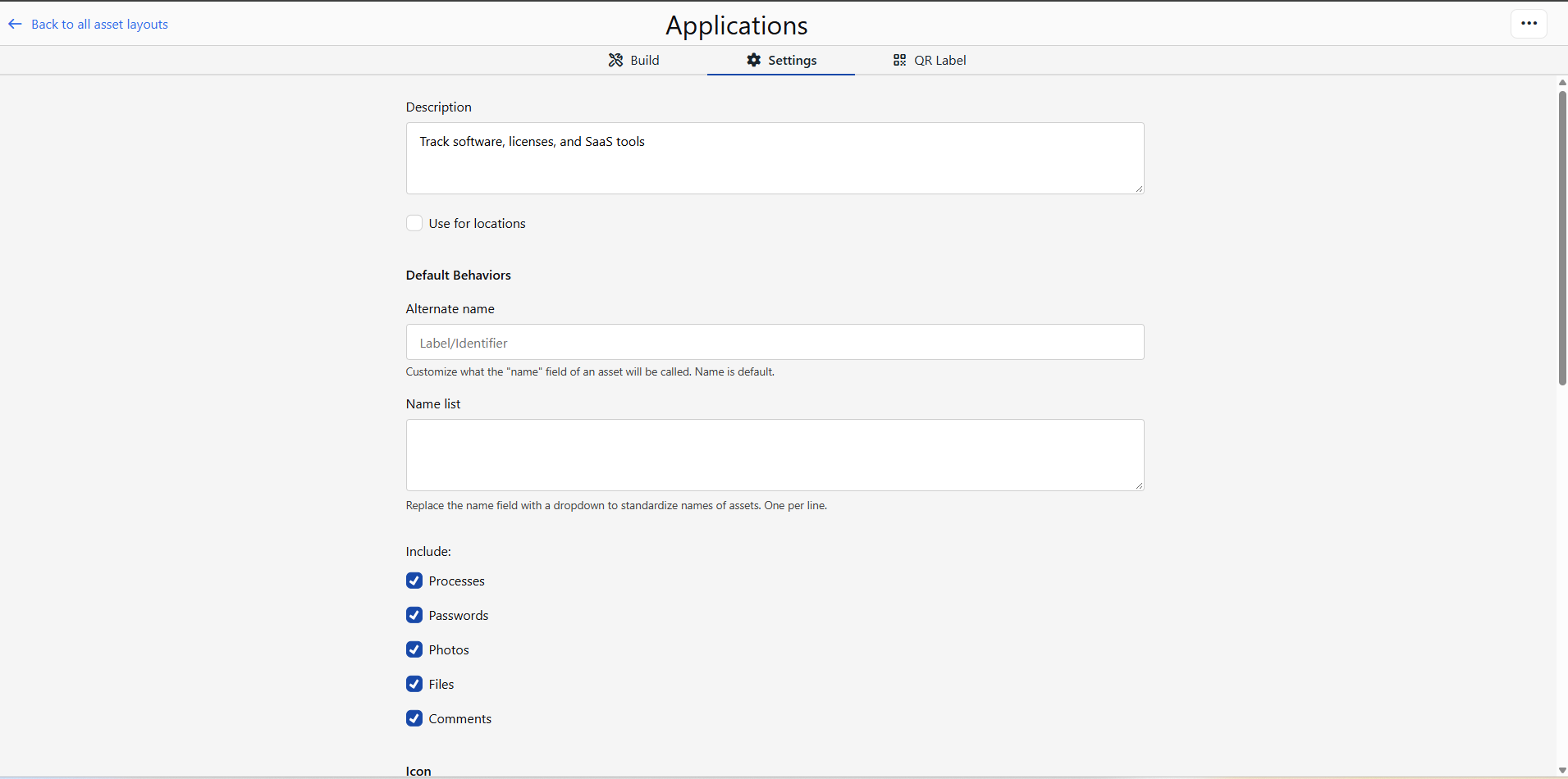Click the QR Label icon
1568x779 pixels.
899,60
